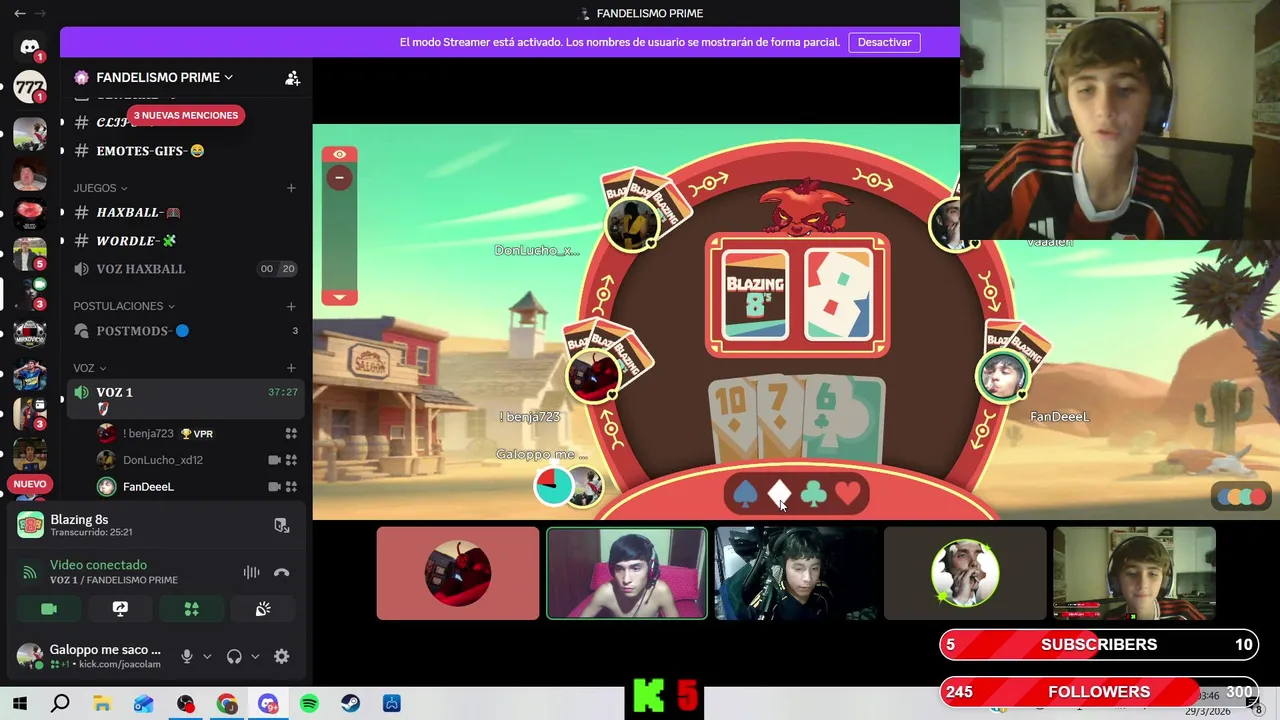Click the red avatar video tile
The width and height of the screenshot is (1280, 720).
coord(458,573)
